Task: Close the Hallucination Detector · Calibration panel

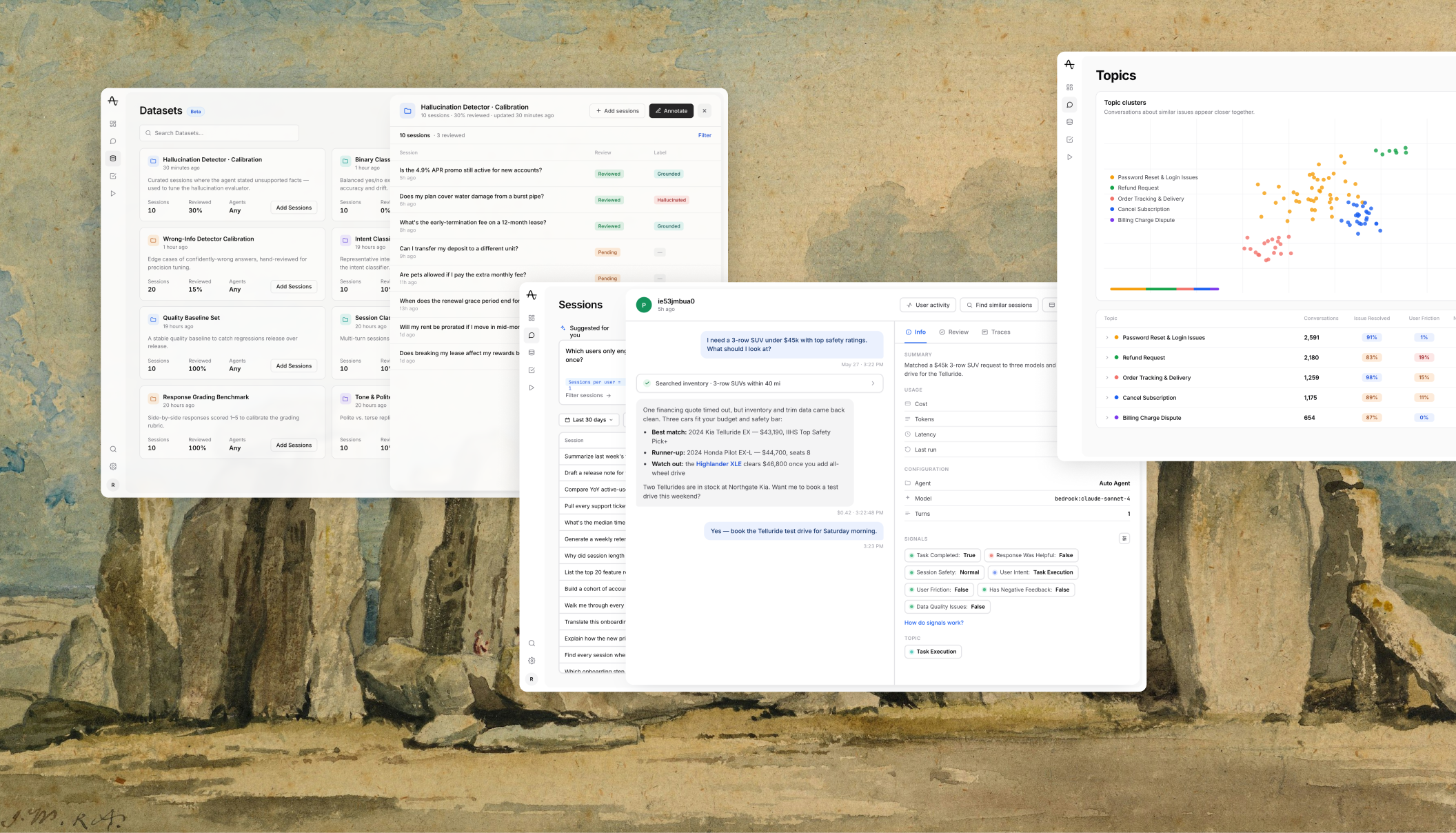Action: (x=704, y=111)
